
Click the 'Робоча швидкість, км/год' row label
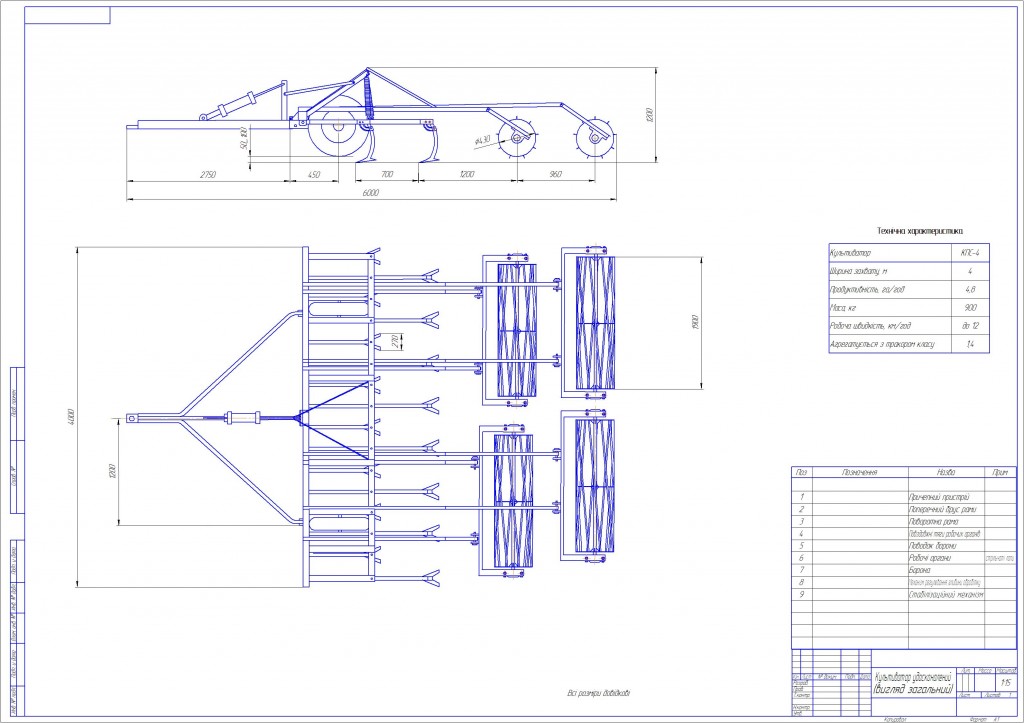[871, 326]
